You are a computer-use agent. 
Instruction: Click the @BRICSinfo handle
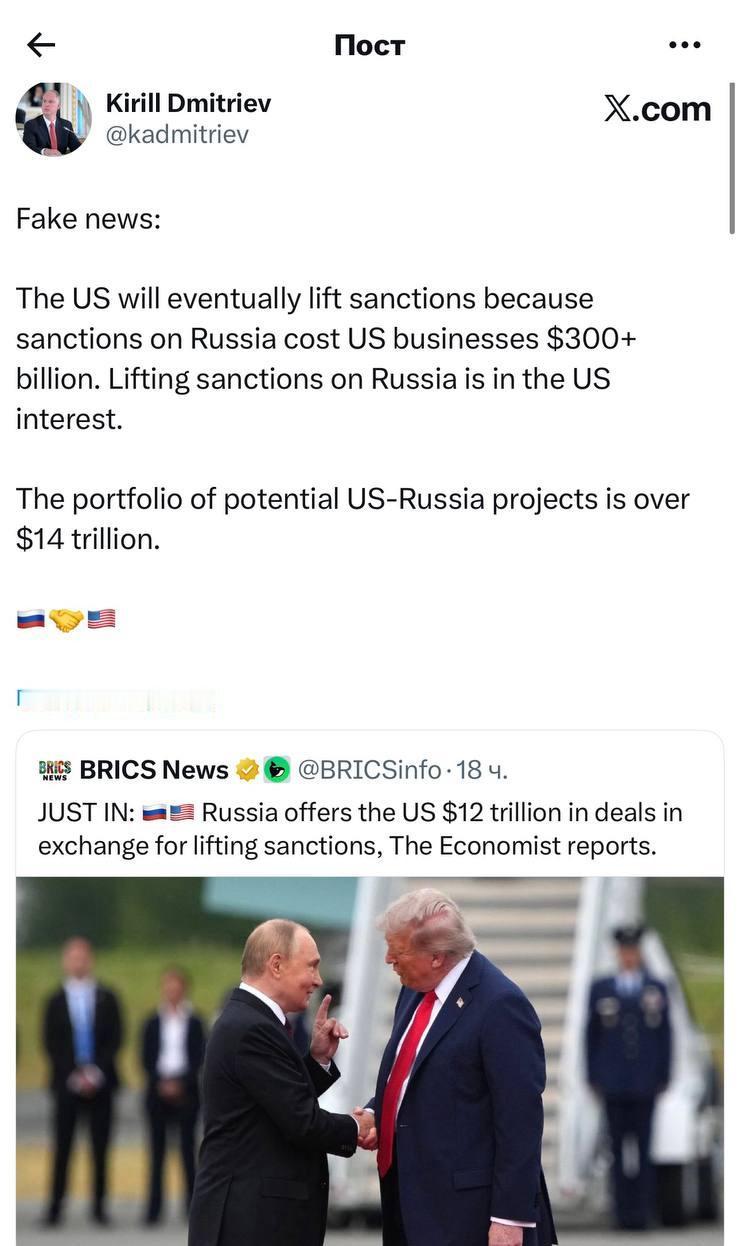(369, 770)
